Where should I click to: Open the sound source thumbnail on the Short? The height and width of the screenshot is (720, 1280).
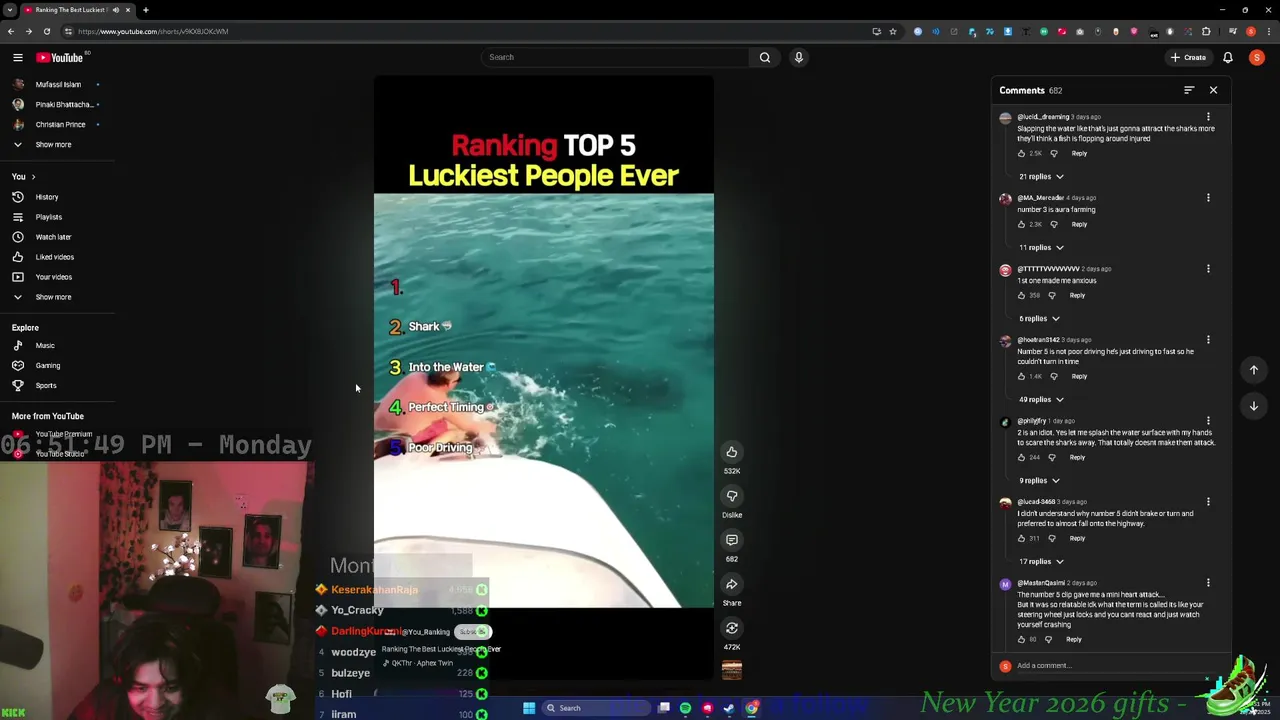pyautogui.click(x=732, y=670)
